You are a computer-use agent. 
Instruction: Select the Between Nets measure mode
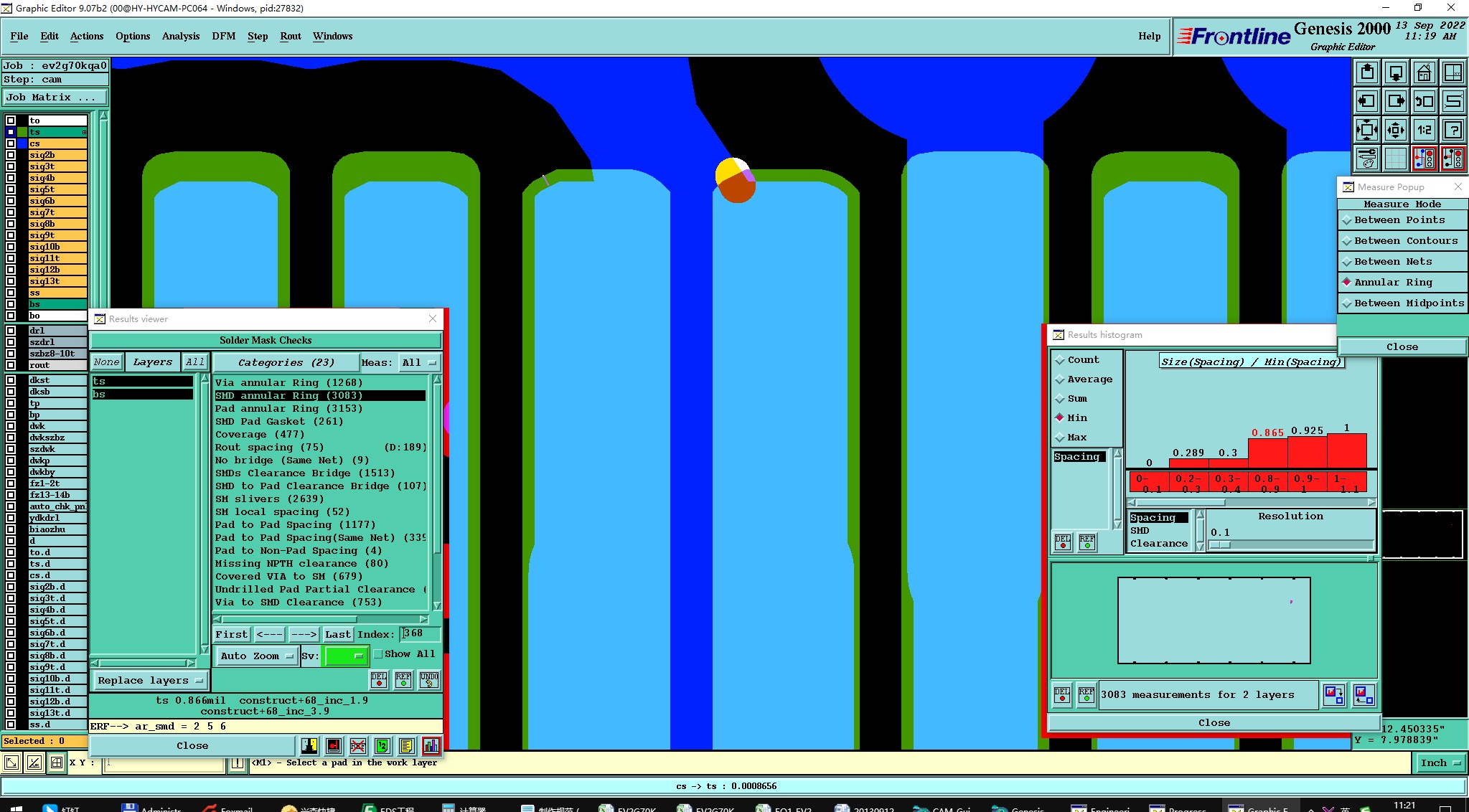tap(1392, 262)
